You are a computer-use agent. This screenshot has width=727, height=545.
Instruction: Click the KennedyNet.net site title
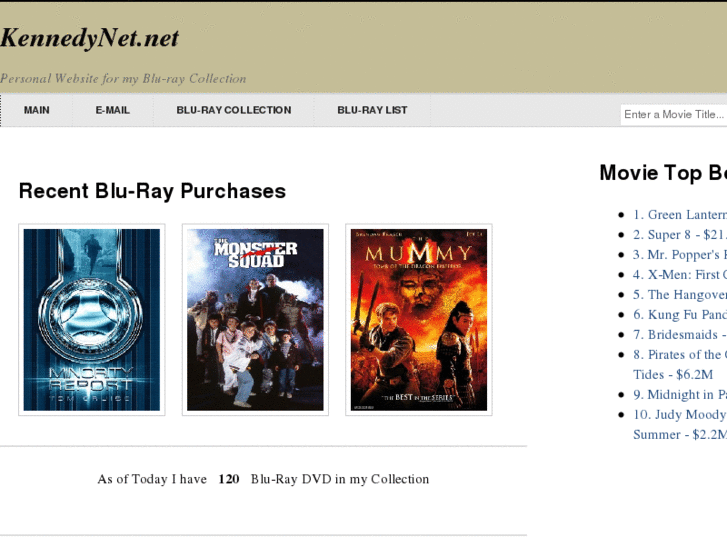[x=89, y=38]
